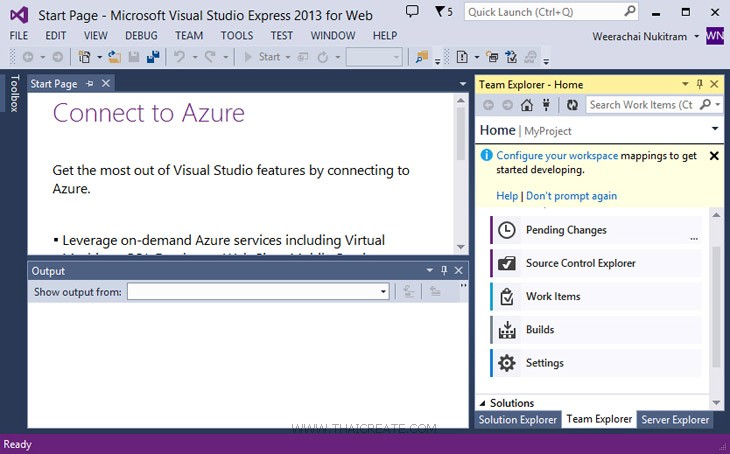This screenshot has height=454, width=730.
Task: Open the notifications flag showing 5
Action: click(x=443, y=12)
